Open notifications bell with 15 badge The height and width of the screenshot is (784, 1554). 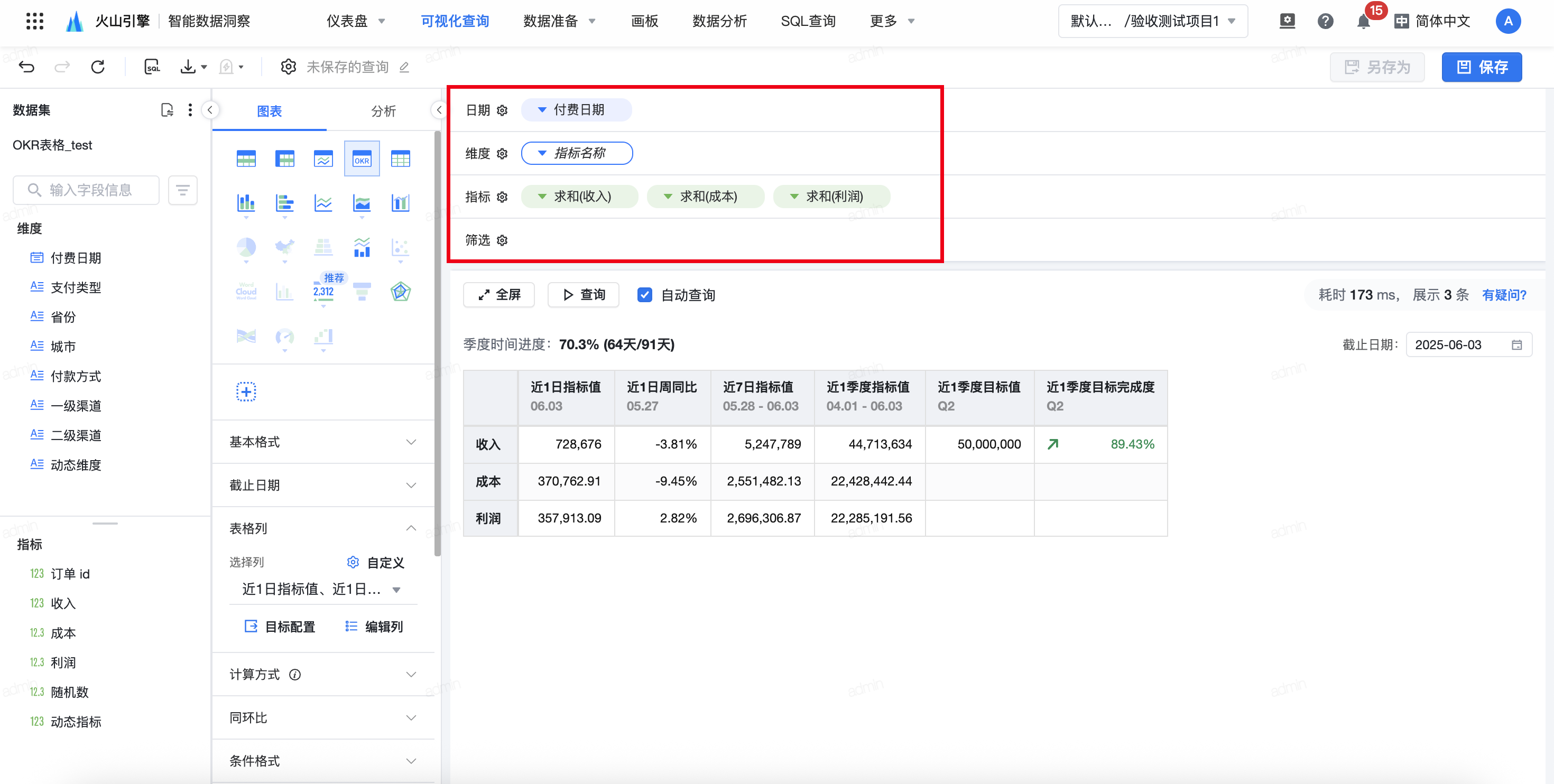[x=1363, y=21]
